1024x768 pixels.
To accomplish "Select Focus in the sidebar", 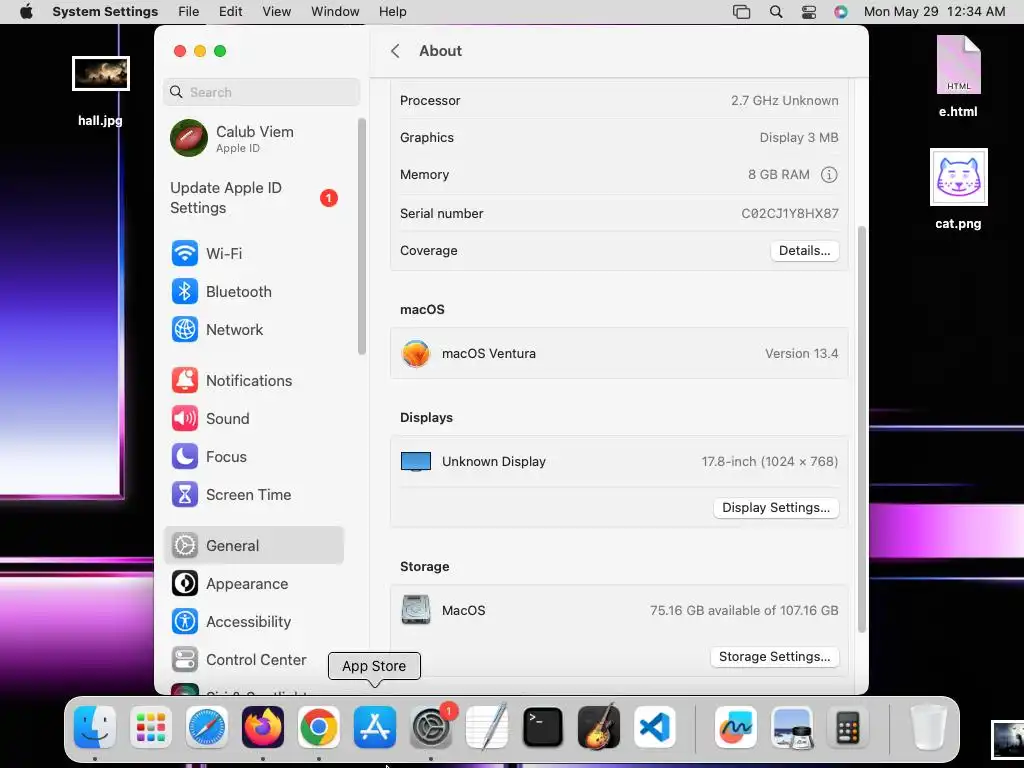I will point(253,456).
